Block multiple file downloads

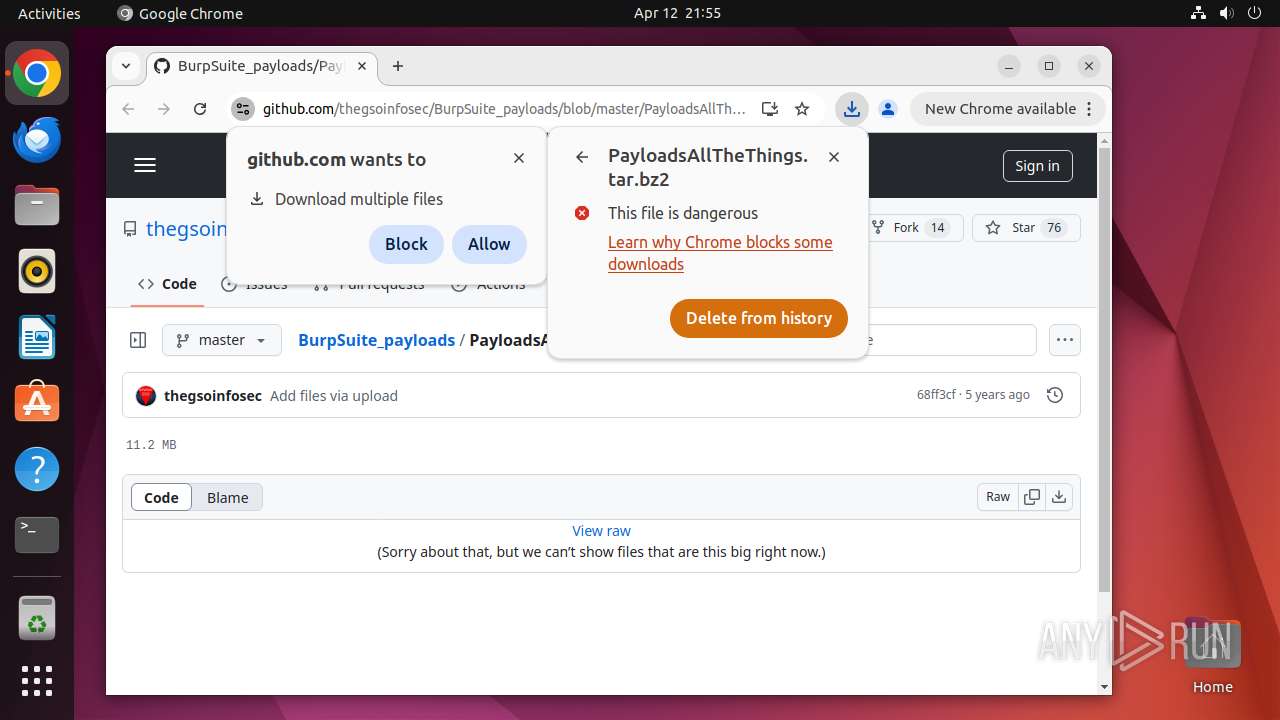[406, 244]
